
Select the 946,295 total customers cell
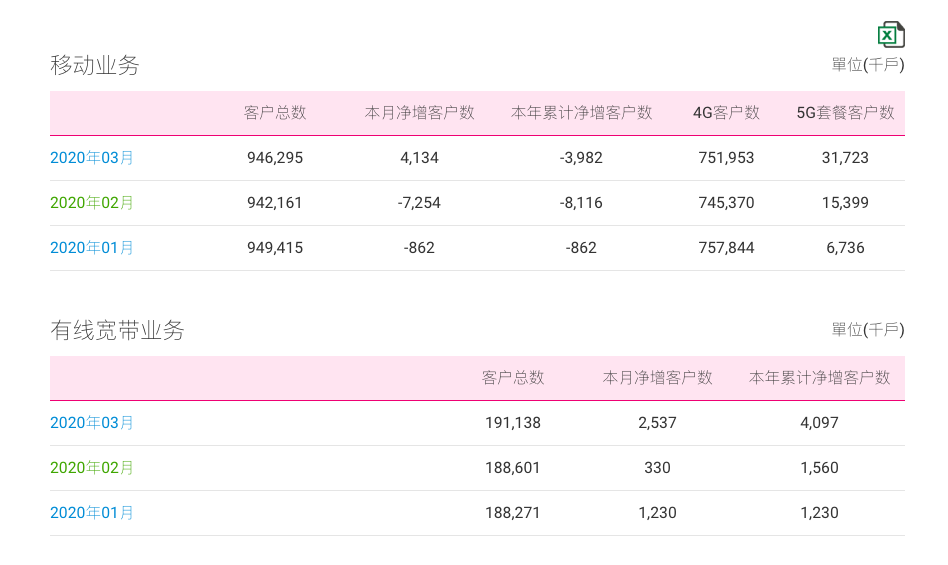point(275,158)
